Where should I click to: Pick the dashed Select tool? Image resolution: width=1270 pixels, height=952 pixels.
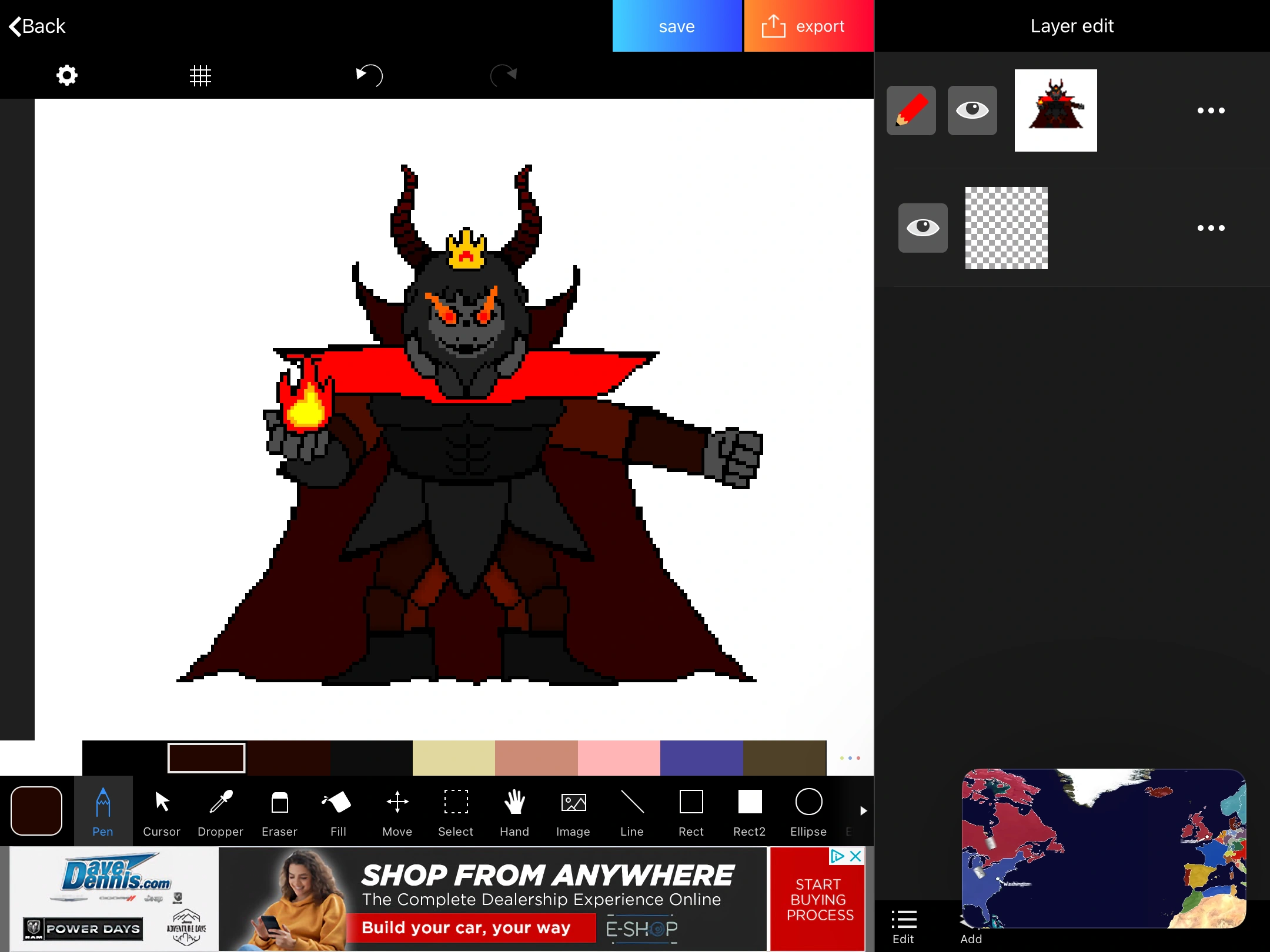[x=456, y=812]
